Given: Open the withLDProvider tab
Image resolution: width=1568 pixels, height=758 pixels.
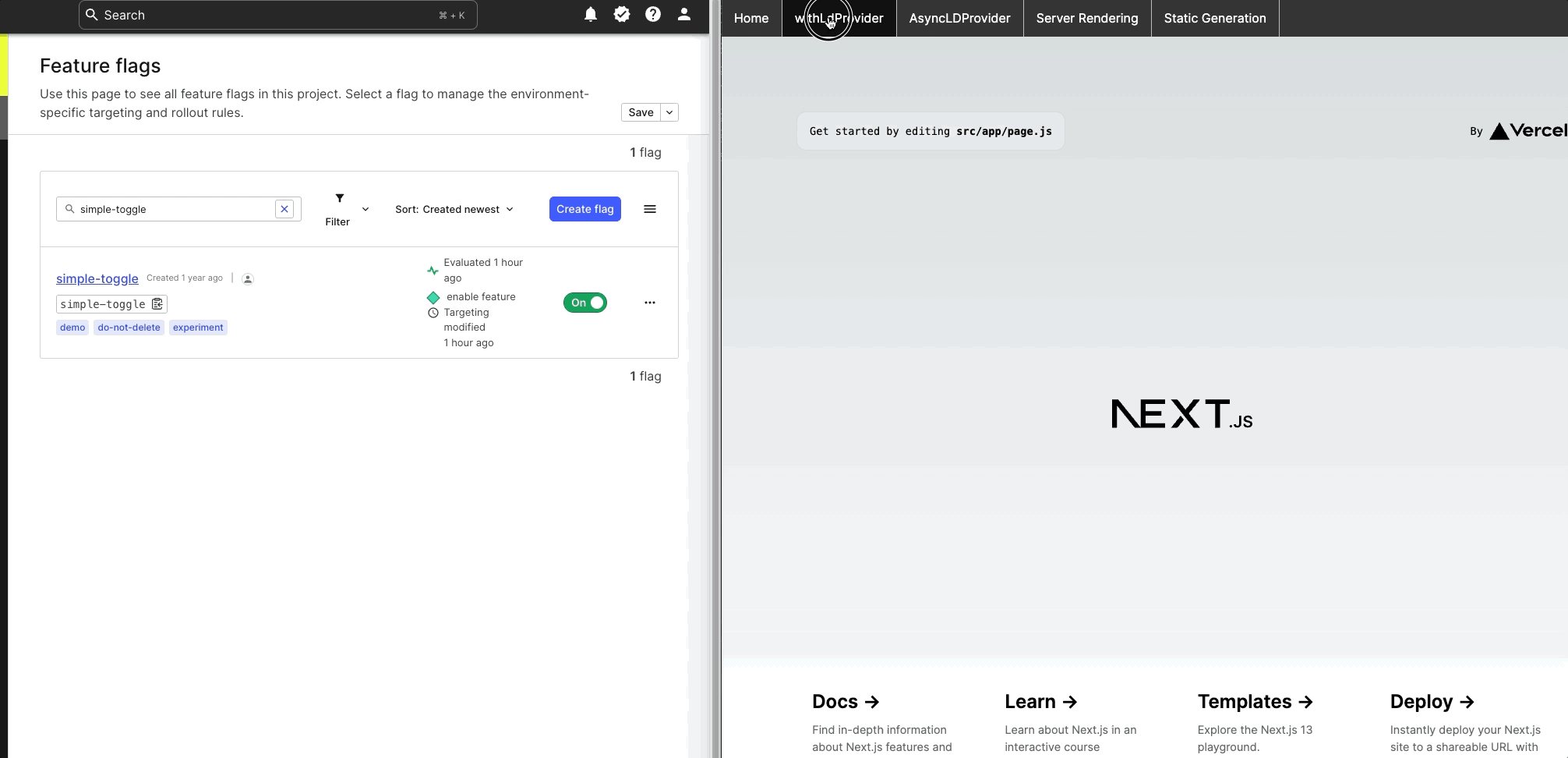Looking at the screenshot, I should pyautogui.click(x=839, y=18).
